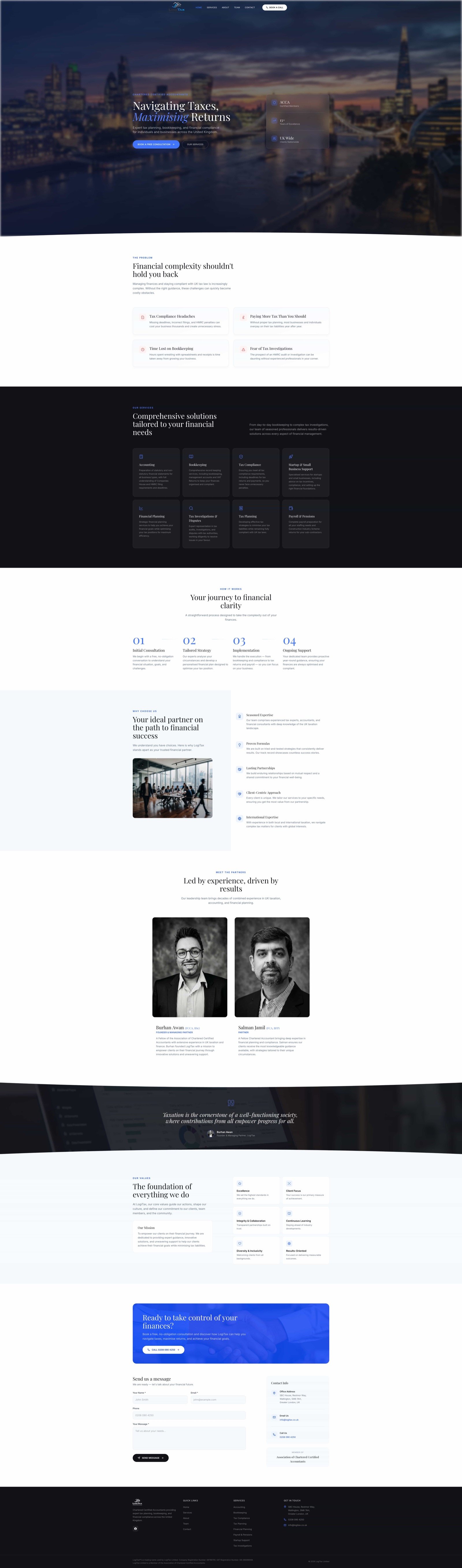The height and width of the screenshot is (1568, 462).
Task: Click the Tax Investigations & Disputes magnifier icon
Action: click(191, 508)
